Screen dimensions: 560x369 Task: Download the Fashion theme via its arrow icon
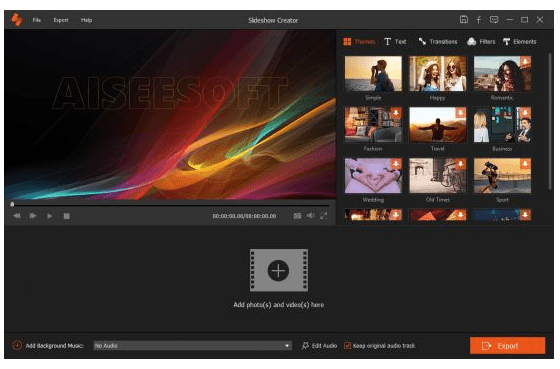tap(396, 113)
